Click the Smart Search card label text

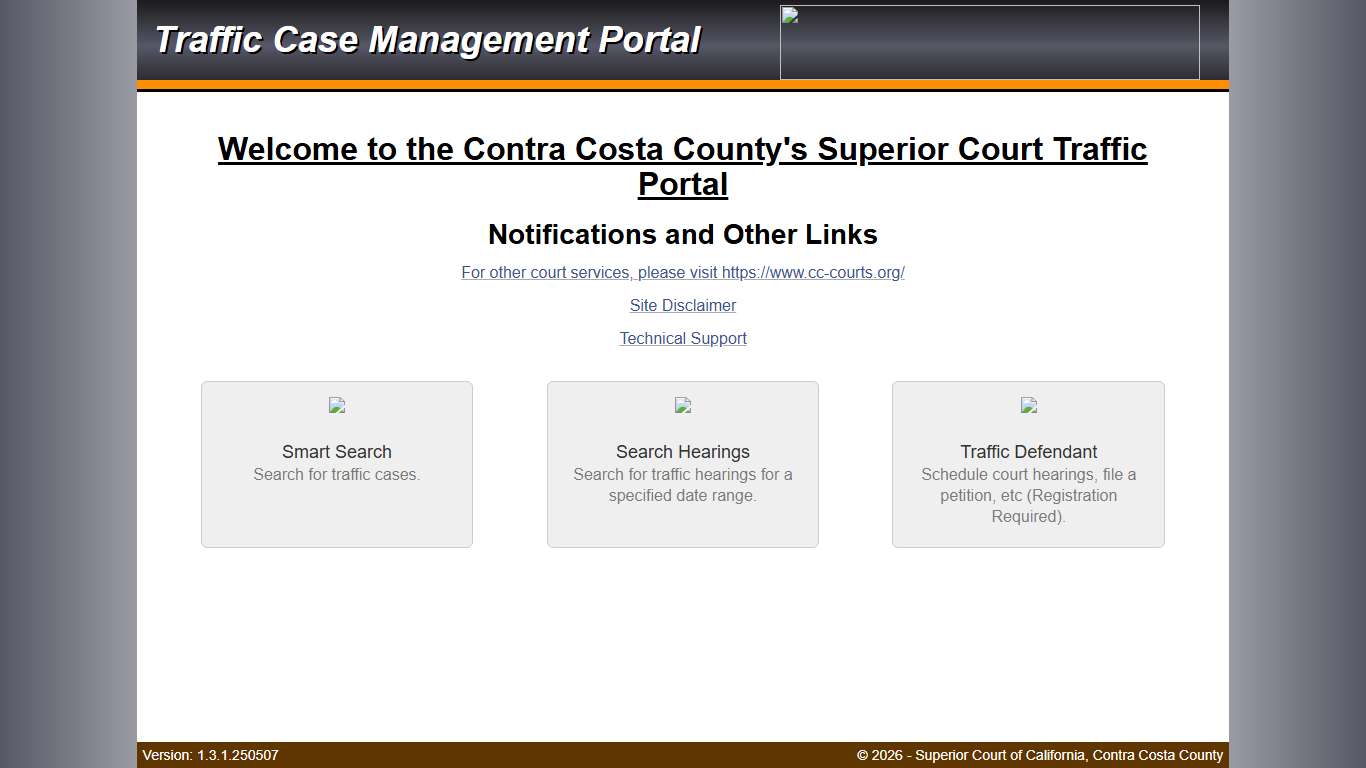pos(336,451)
